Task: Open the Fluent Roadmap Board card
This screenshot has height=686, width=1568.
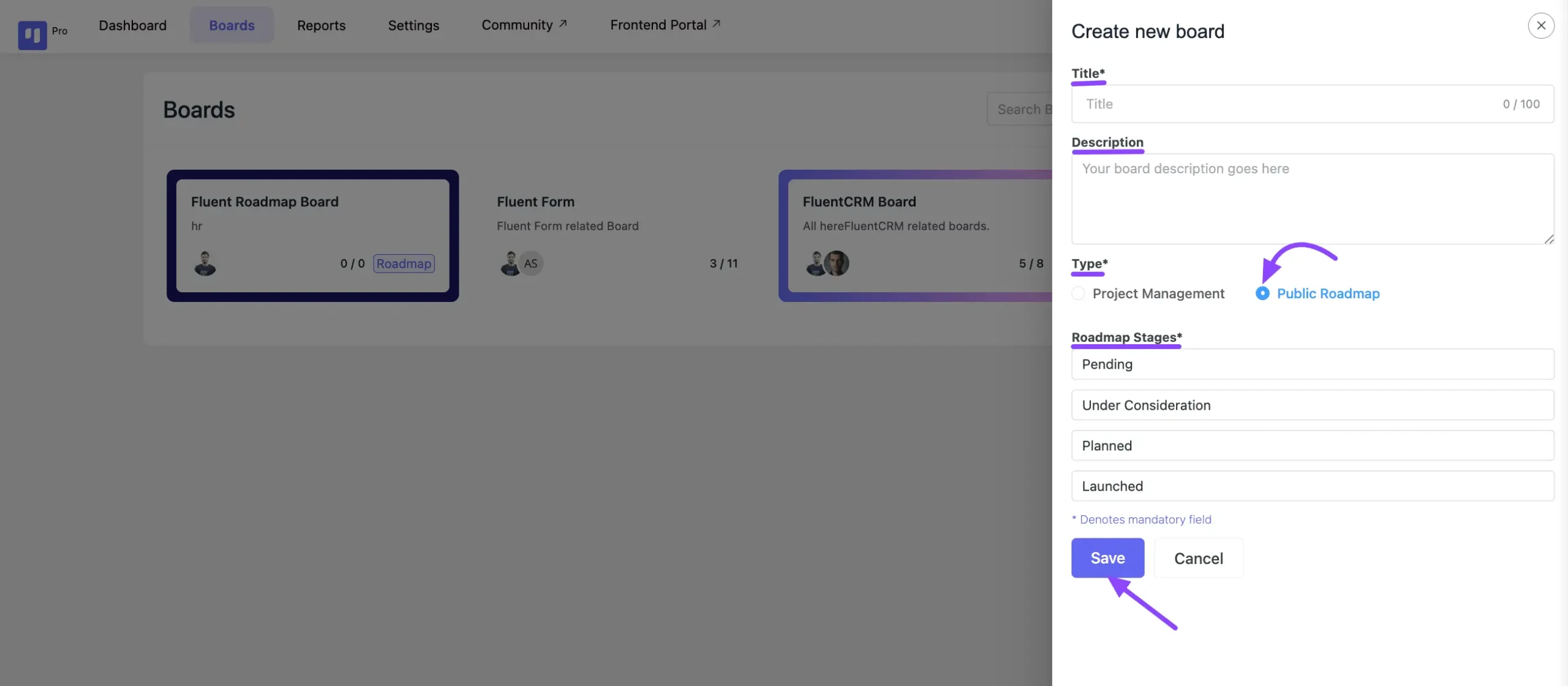Action: click(x=312, y=236)
